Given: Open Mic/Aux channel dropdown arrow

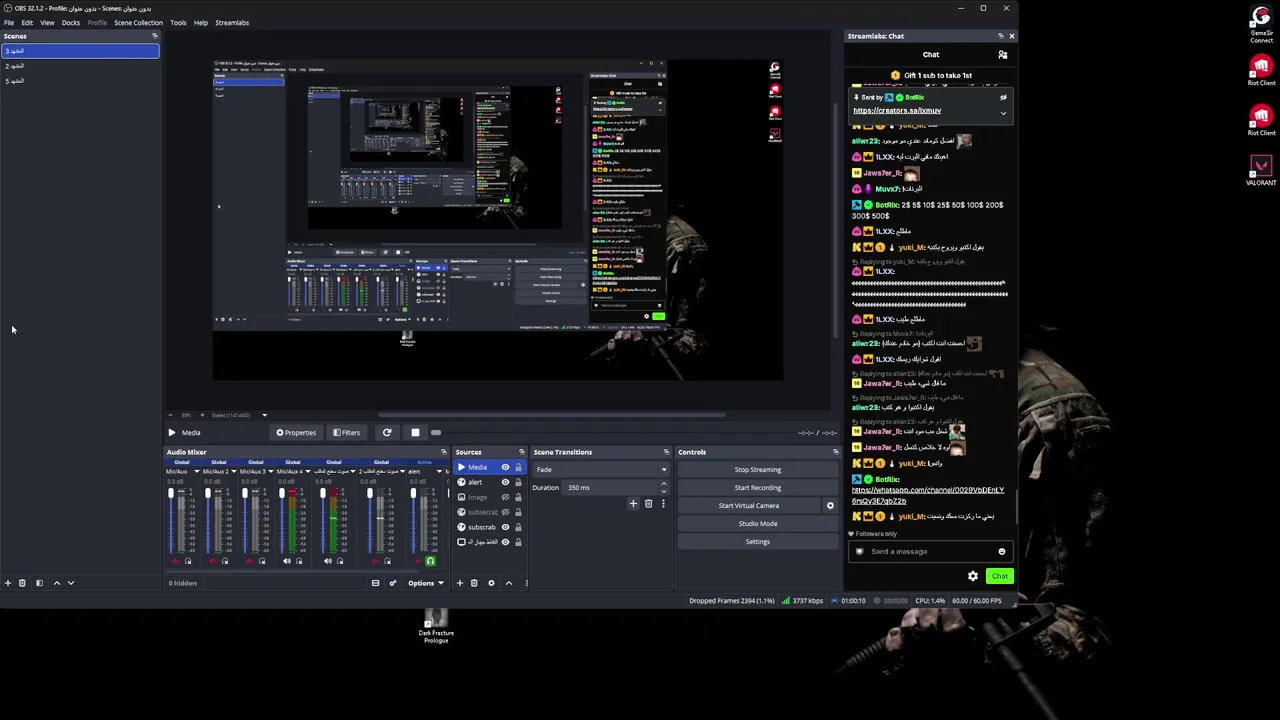Looking at the screenshot, I should pyautogui.click(x=196, y=472).
